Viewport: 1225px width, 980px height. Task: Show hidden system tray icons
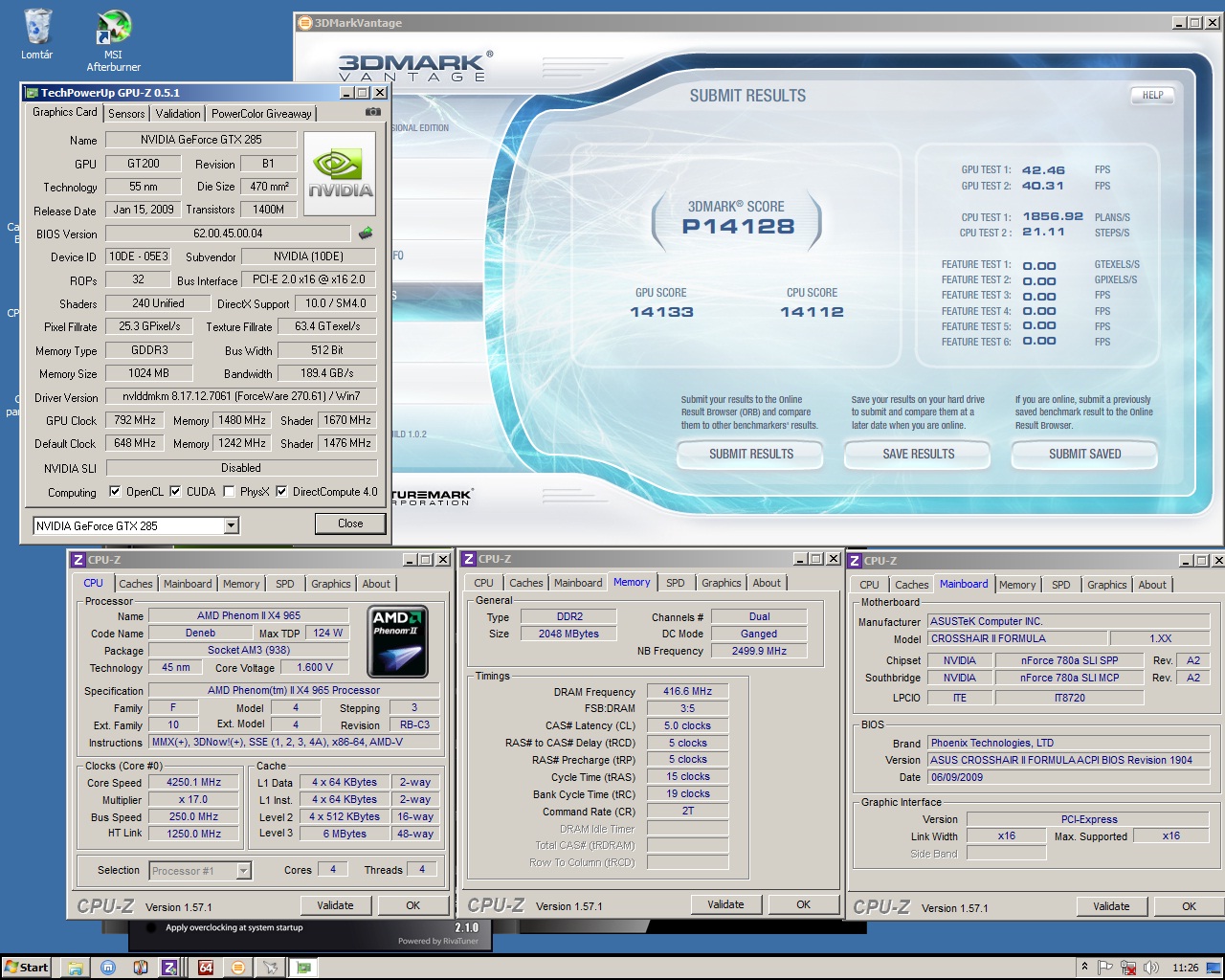pyautogui.click(x=1084, y=968)
